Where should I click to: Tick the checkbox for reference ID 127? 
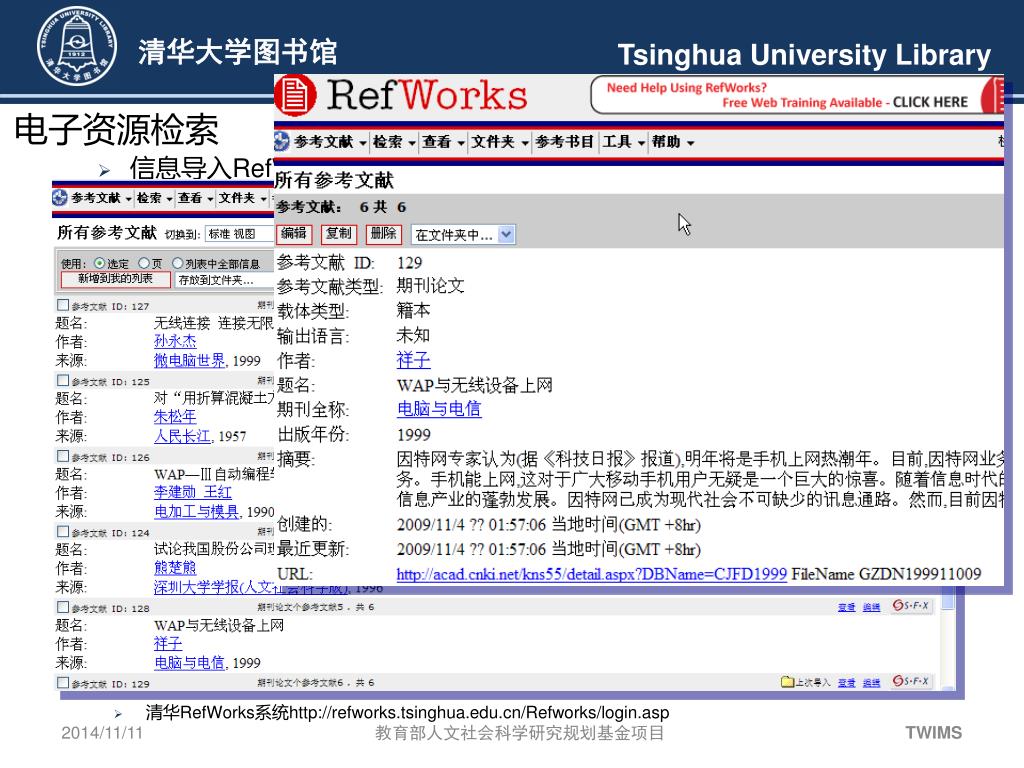pyautogui.click(x=63, y=305)
